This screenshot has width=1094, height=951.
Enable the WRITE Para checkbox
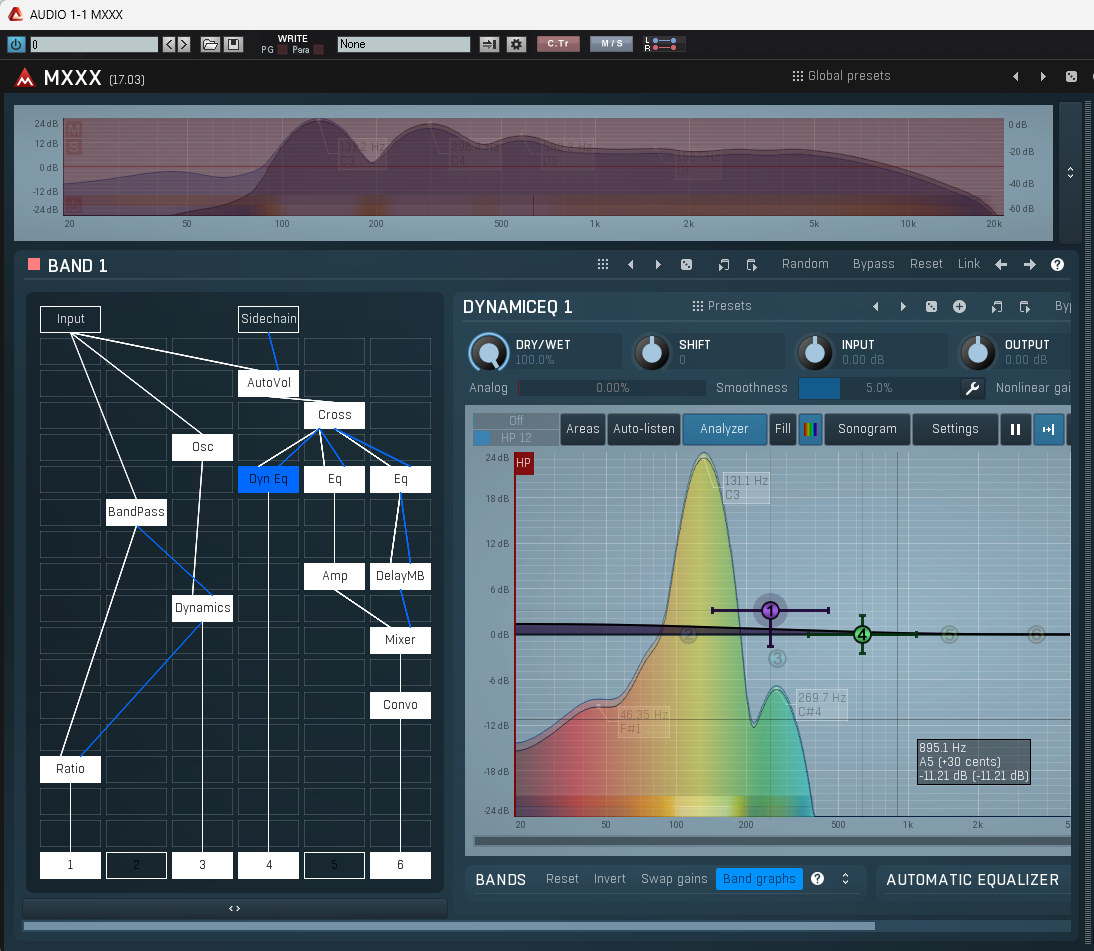[318, 50]
